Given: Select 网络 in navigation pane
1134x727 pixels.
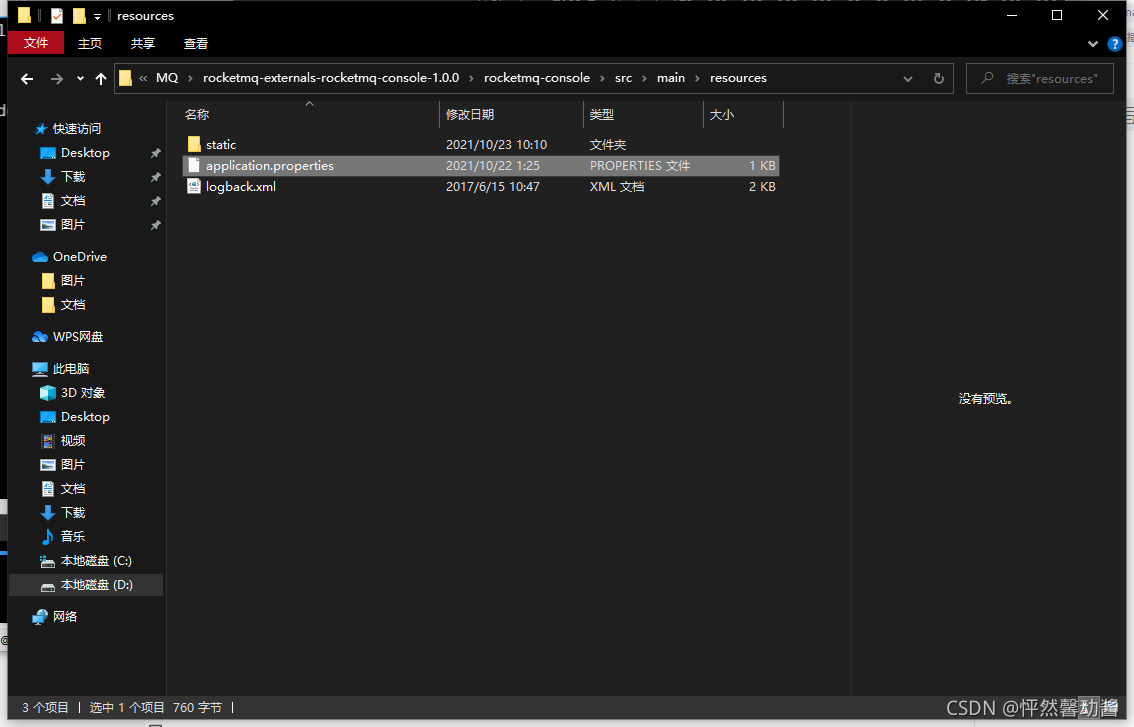Looking at the screenshot, I should tap(65, 616).
